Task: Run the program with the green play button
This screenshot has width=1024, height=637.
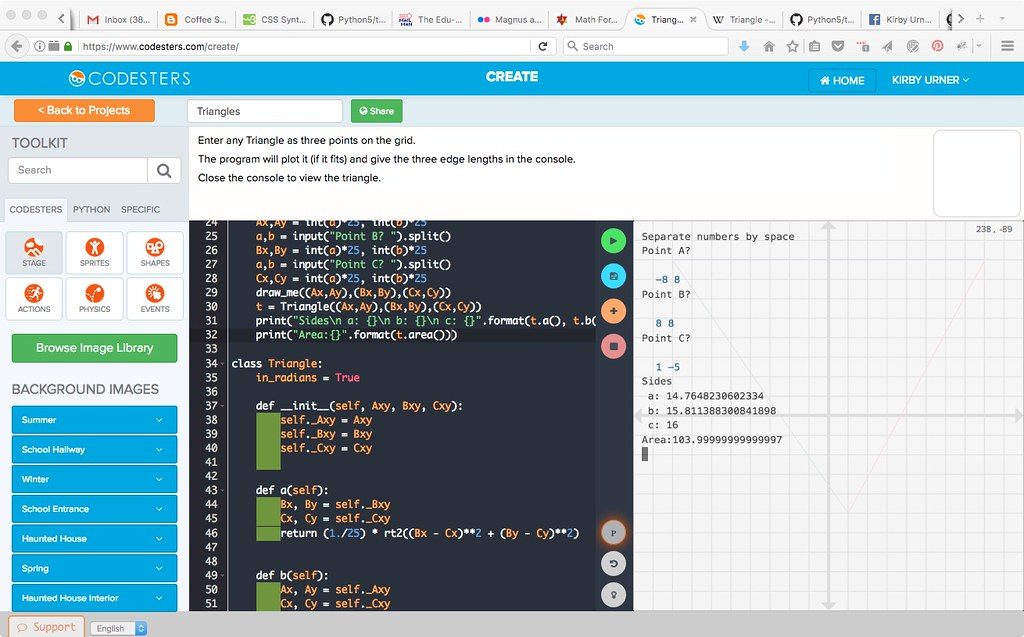Action: (613, 240)
